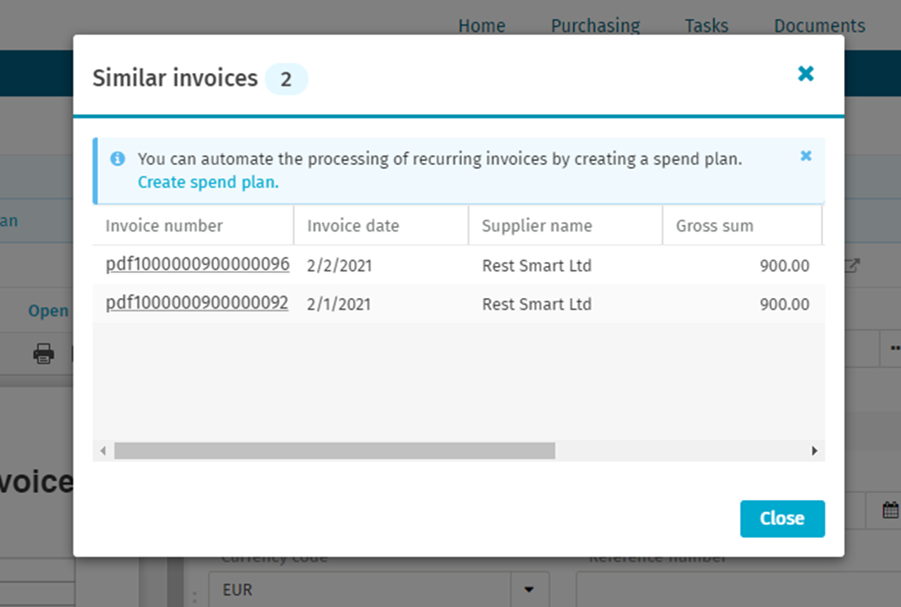Go to the Tasks section
This screenshot has width=901, height=607.
[x=706, y=26]
